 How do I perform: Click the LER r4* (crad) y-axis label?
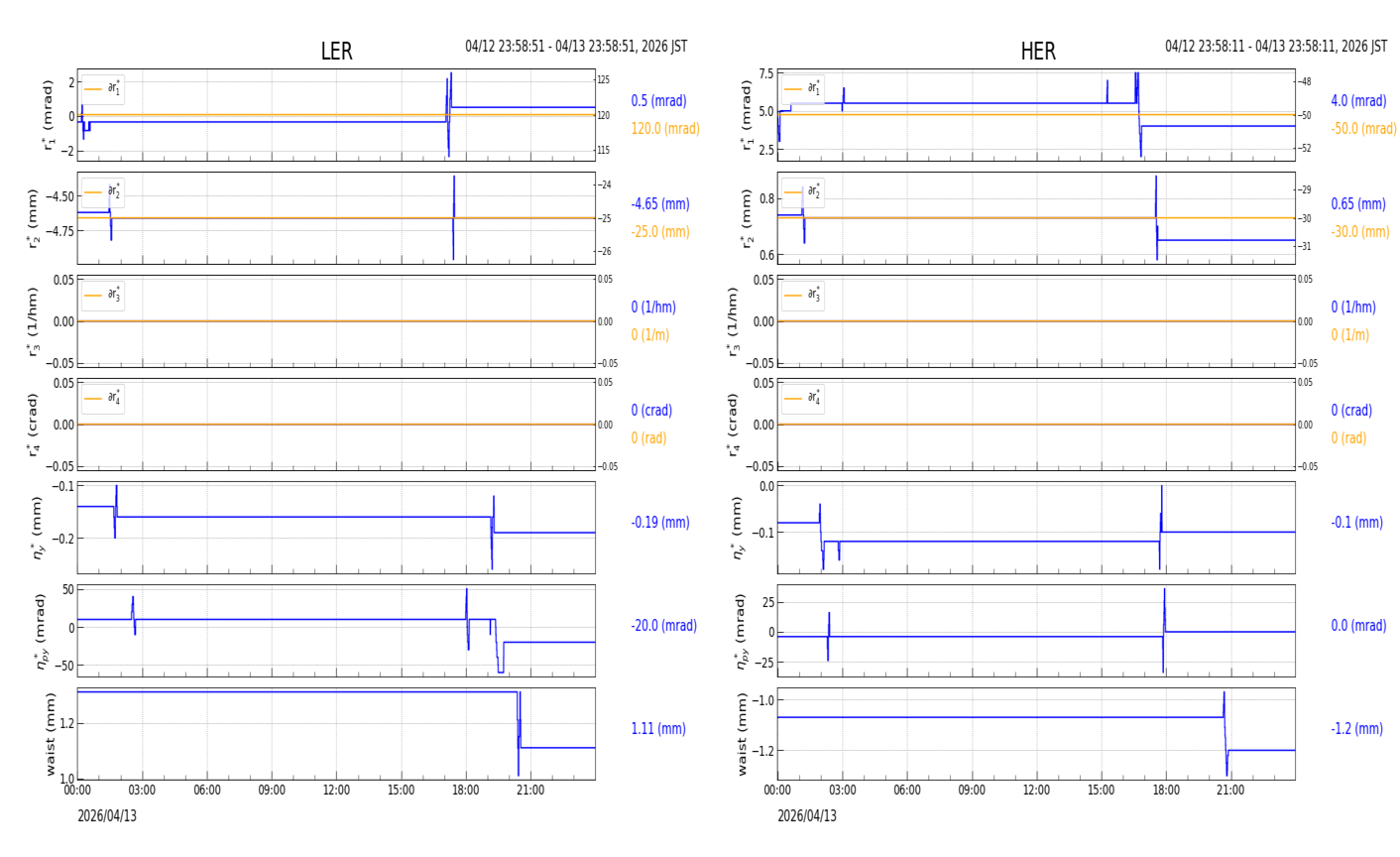(33, 425)
